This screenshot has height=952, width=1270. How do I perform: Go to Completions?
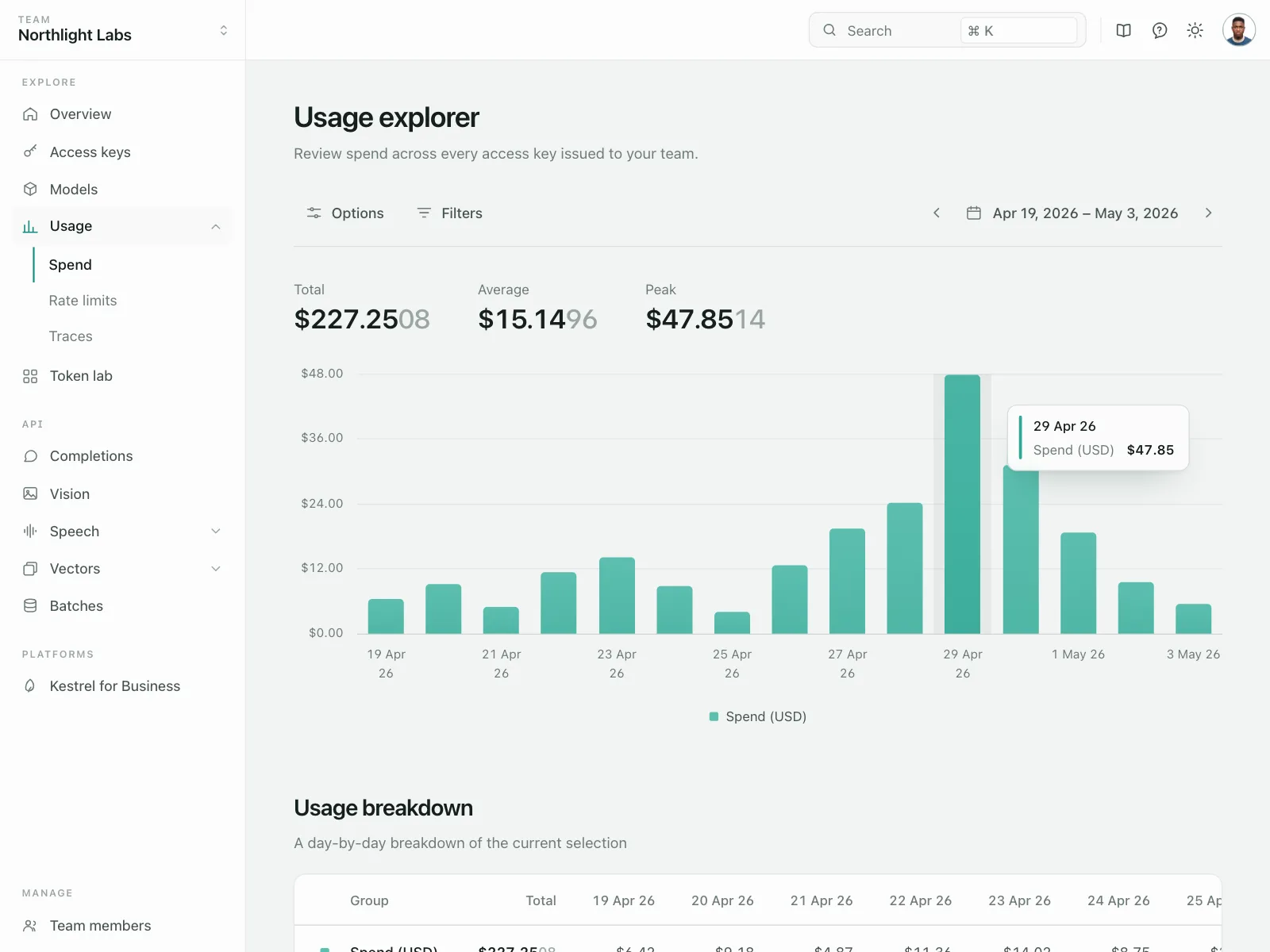[123, 456]
